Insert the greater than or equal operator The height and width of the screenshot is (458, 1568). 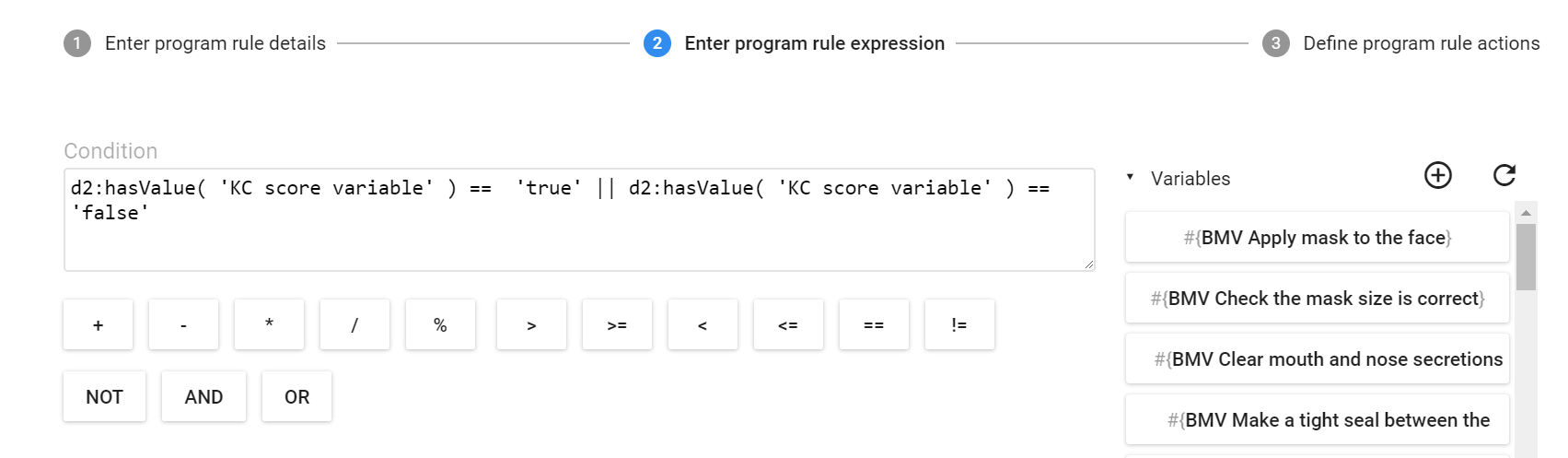point(617,324)
